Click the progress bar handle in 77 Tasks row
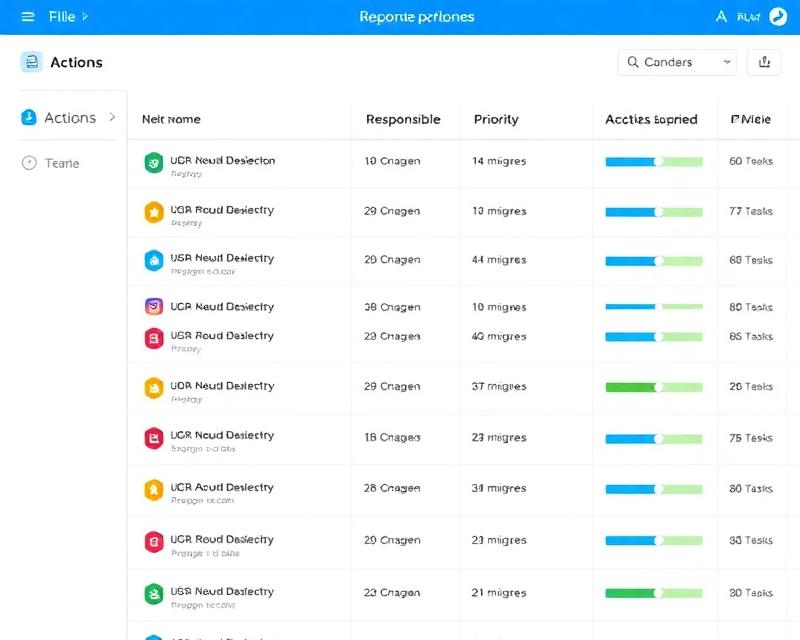 (x=658, y=212)
